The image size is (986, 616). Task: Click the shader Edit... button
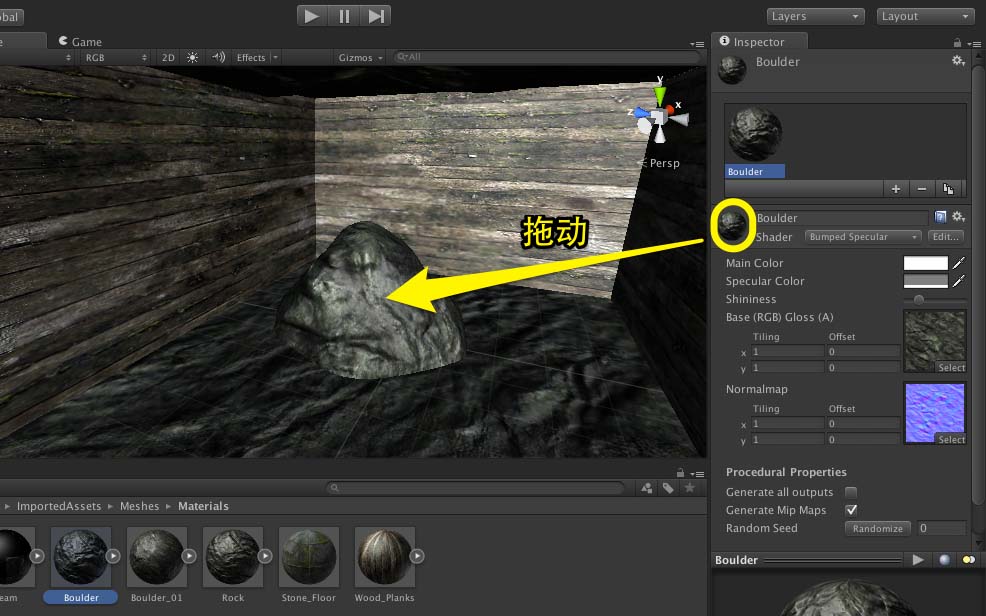pyautogui.click(x=945, y=237)
